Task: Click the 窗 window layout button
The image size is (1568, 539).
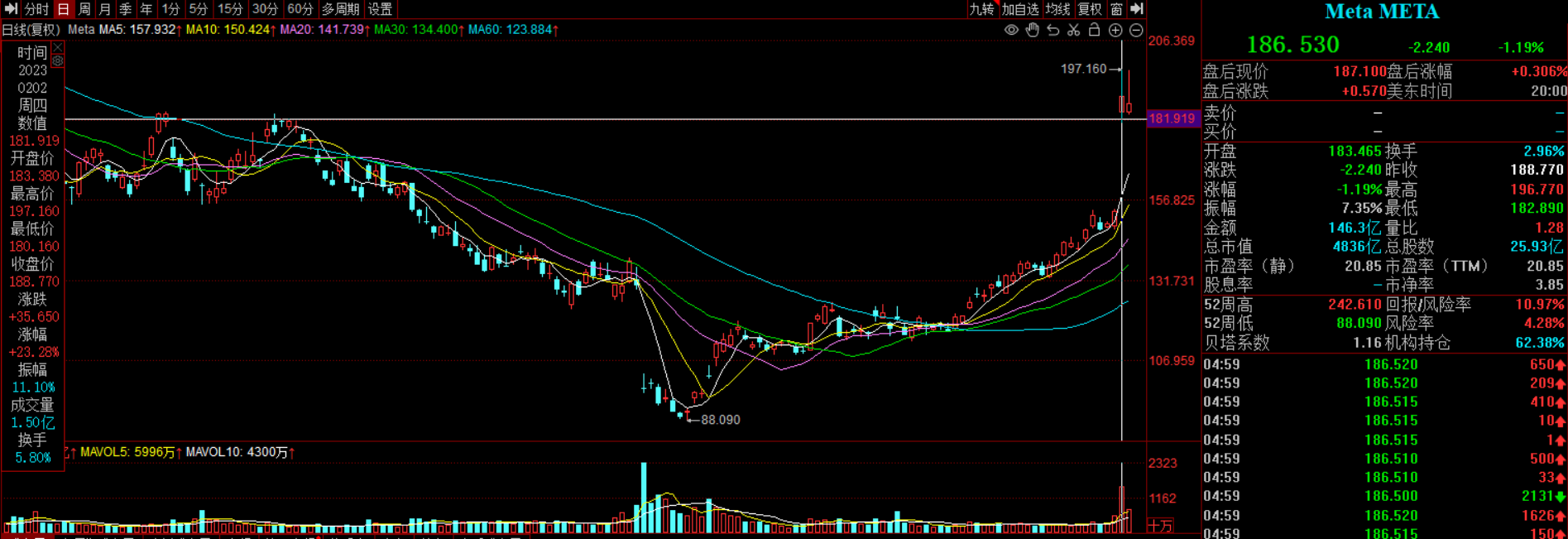Action: tap(1116, 9)
